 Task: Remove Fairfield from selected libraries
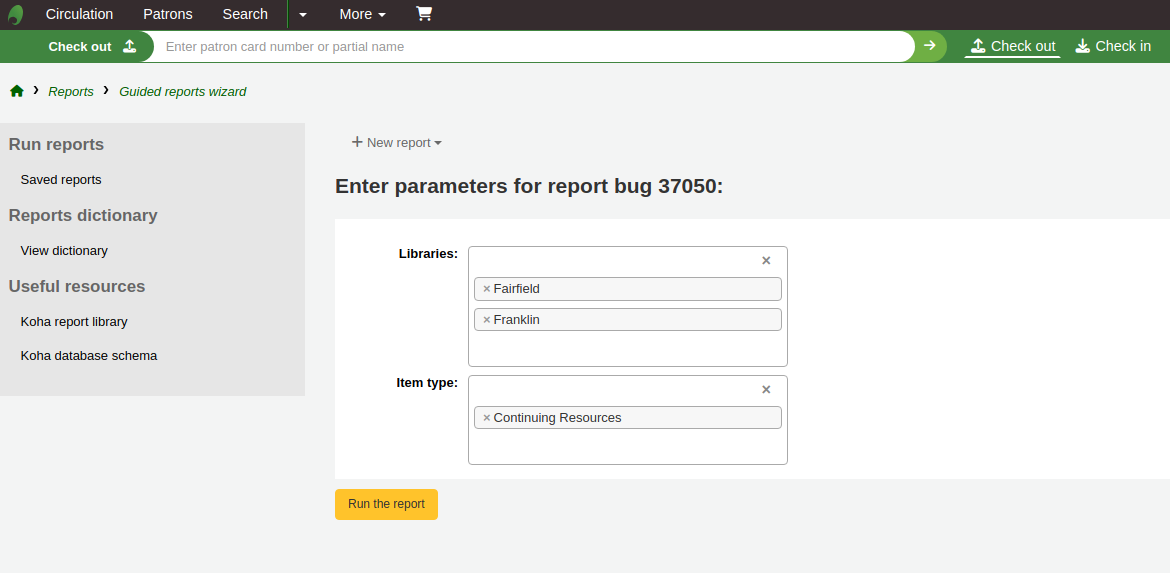487,289
